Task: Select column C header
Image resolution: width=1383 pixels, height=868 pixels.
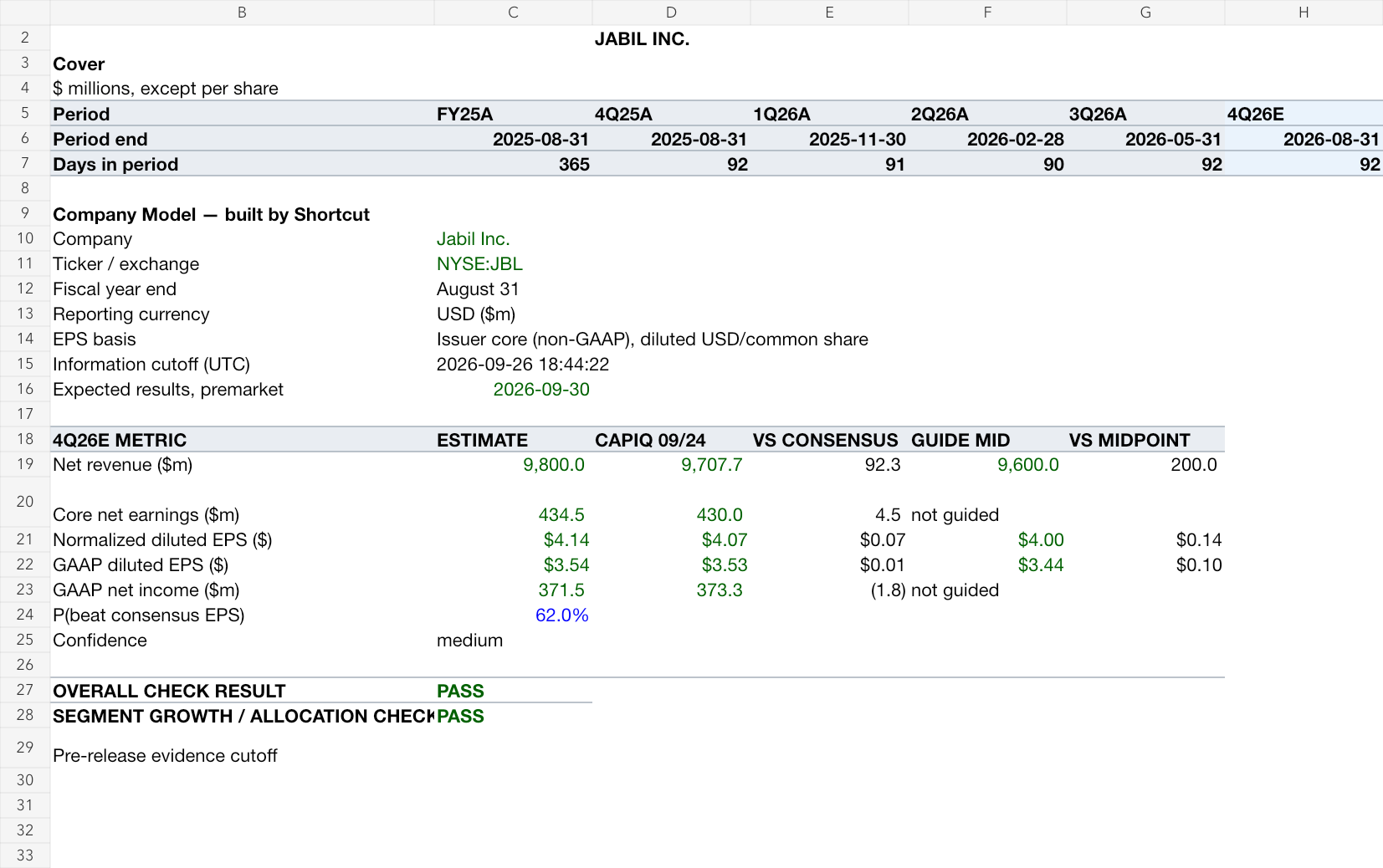Action: pyautogui.click(x=513, y=13)
